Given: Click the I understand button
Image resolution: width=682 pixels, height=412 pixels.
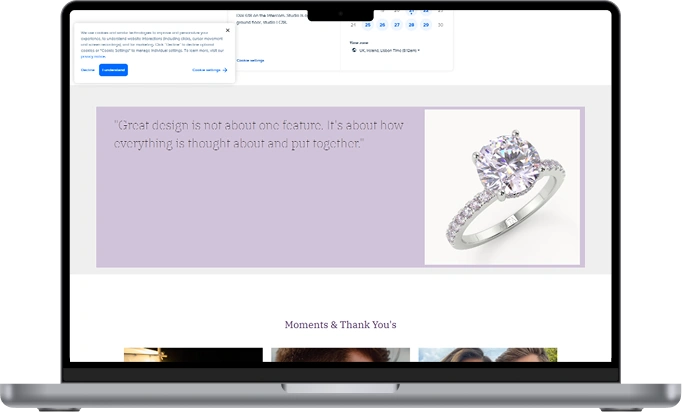Looking at the screenshot, I should [113, 70].
